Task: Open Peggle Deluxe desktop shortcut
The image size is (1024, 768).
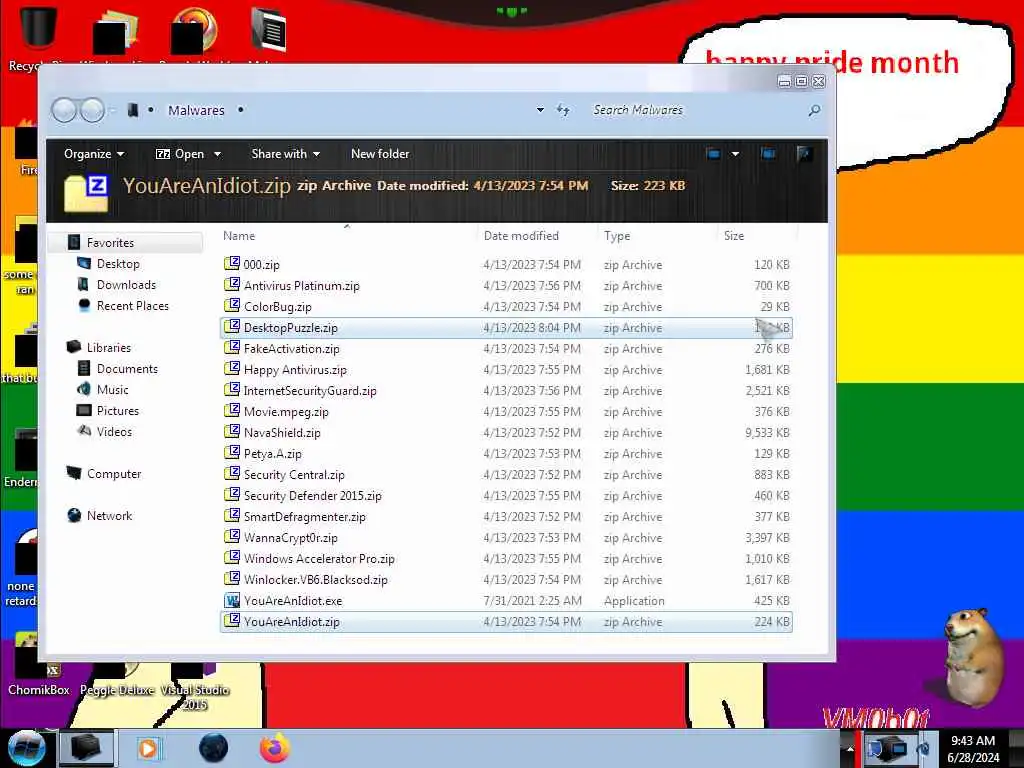Action: (117, 679)
